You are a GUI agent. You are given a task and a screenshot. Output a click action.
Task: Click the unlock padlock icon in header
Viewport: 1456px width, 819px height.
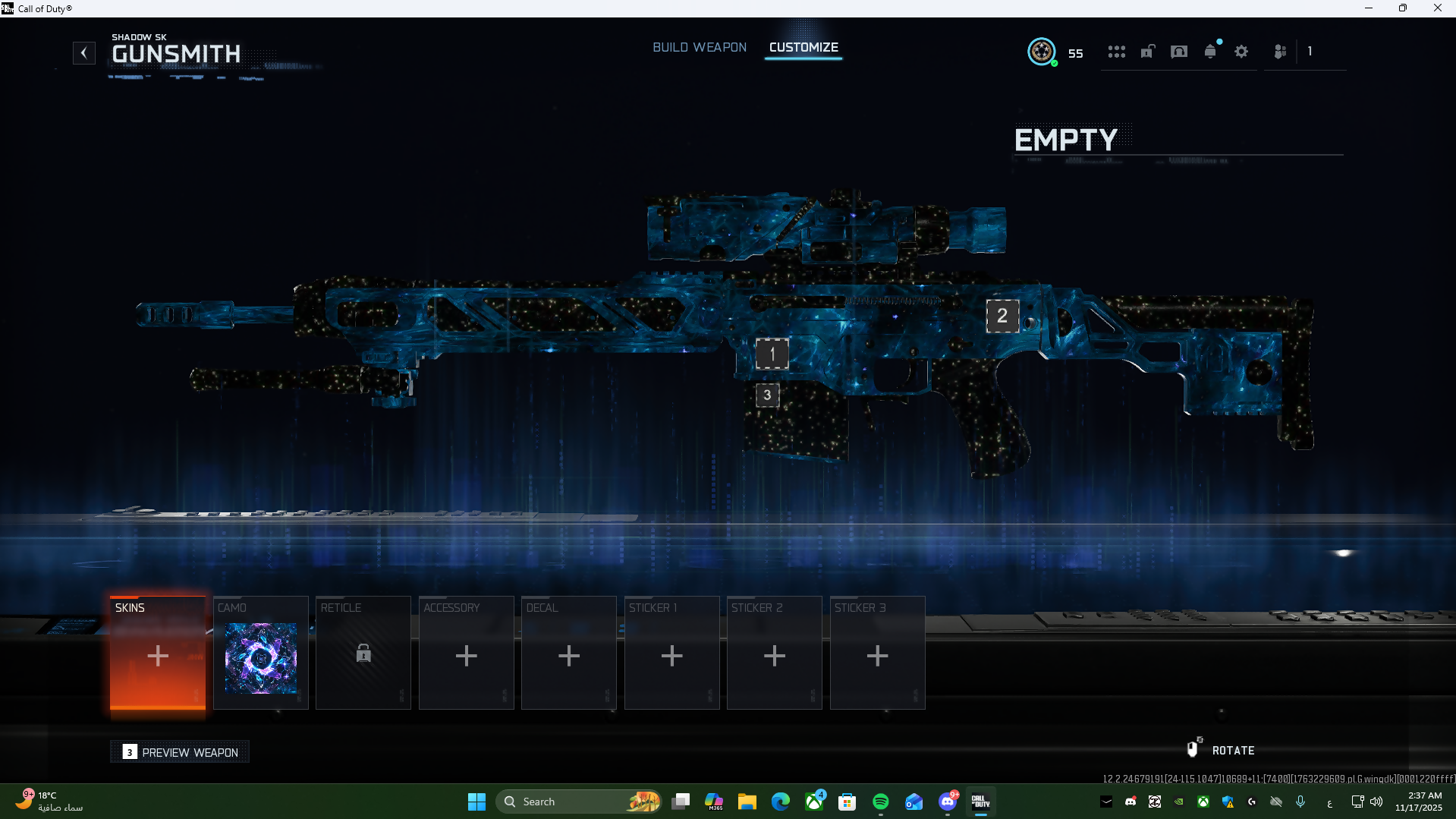[1147, 52]
